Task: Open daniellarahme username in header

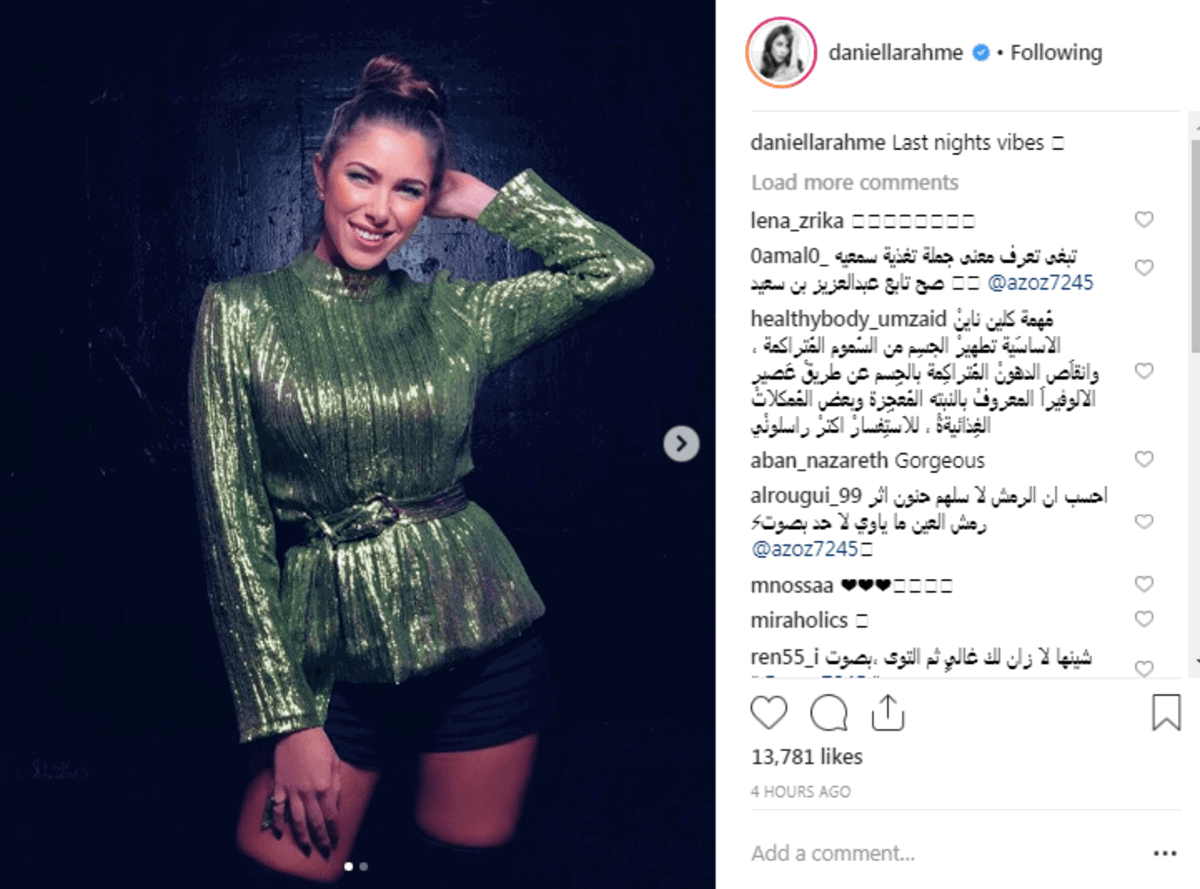Action: 895,53
